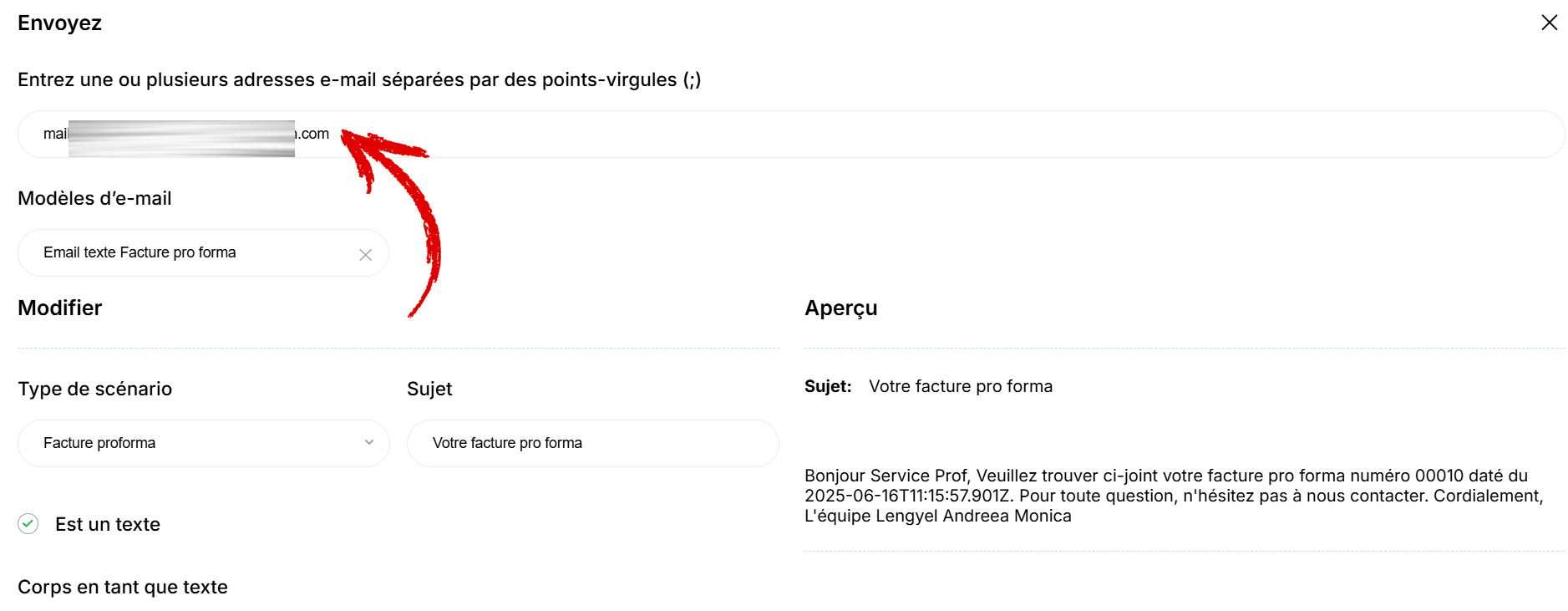Image resolution: width=1568 pixels, height=611 pixels.
Task: Click the Modèles d'e-mail label
Action: click(x=94, y=198)
